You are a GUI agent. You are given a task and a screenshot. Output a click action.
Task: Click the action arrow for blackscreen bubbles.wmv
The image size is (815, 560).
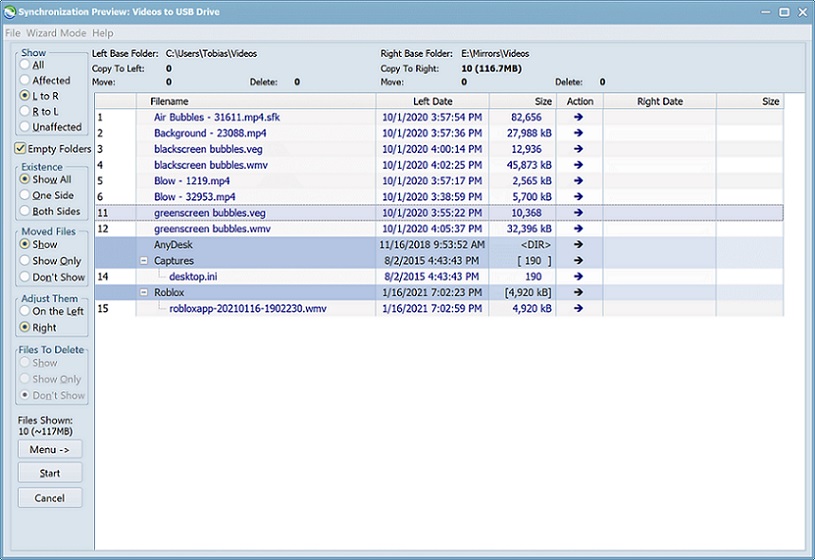click(578, 165)
